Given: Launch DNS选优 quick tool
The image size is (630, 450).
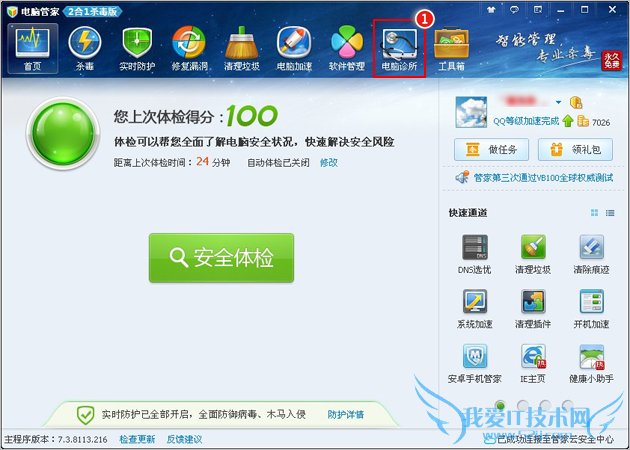Looking at the screenshot, I should click(x=475, y=254).
